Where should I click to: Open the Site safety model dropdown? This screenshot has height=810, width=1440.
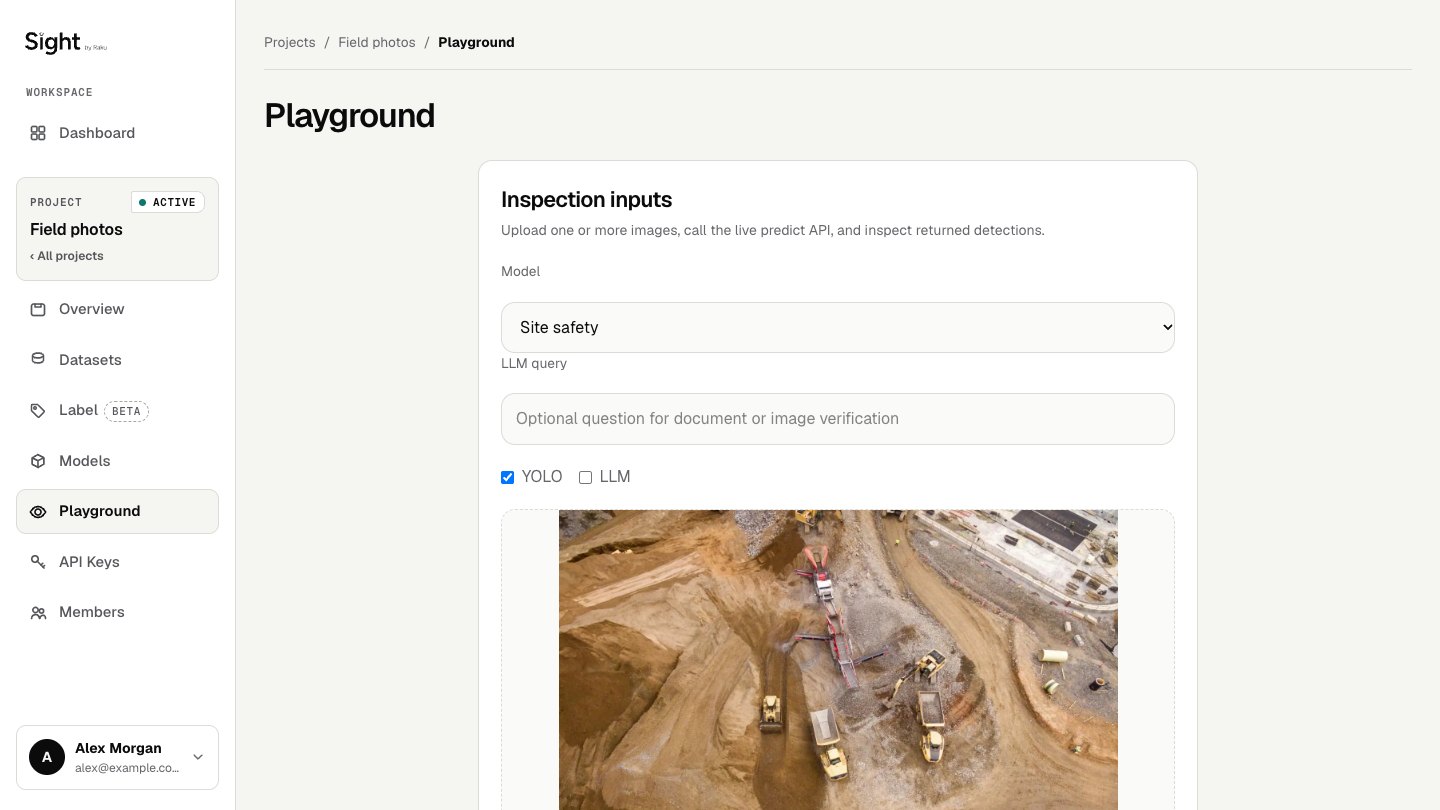tap(838, 327)
